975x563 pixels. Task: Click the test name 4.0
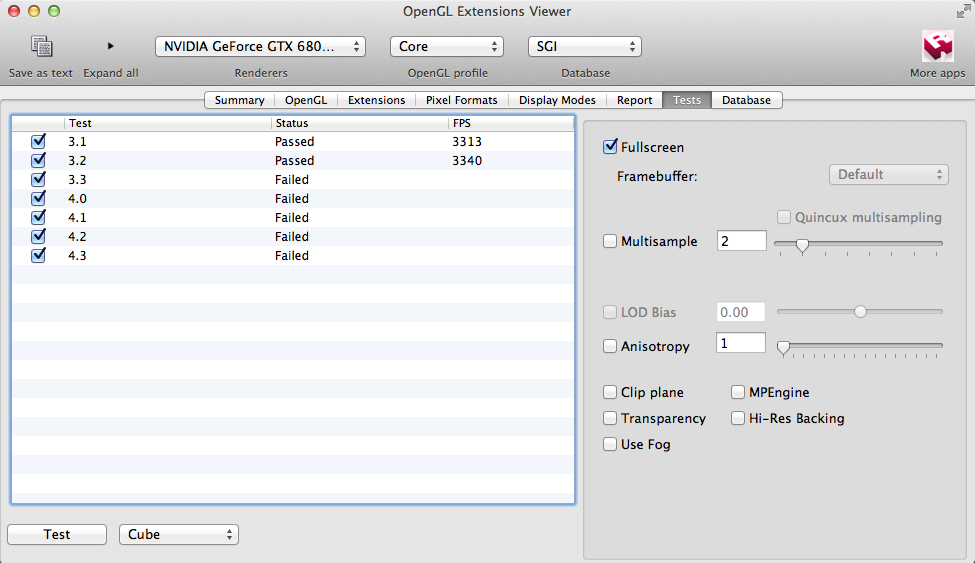point(77,198)
